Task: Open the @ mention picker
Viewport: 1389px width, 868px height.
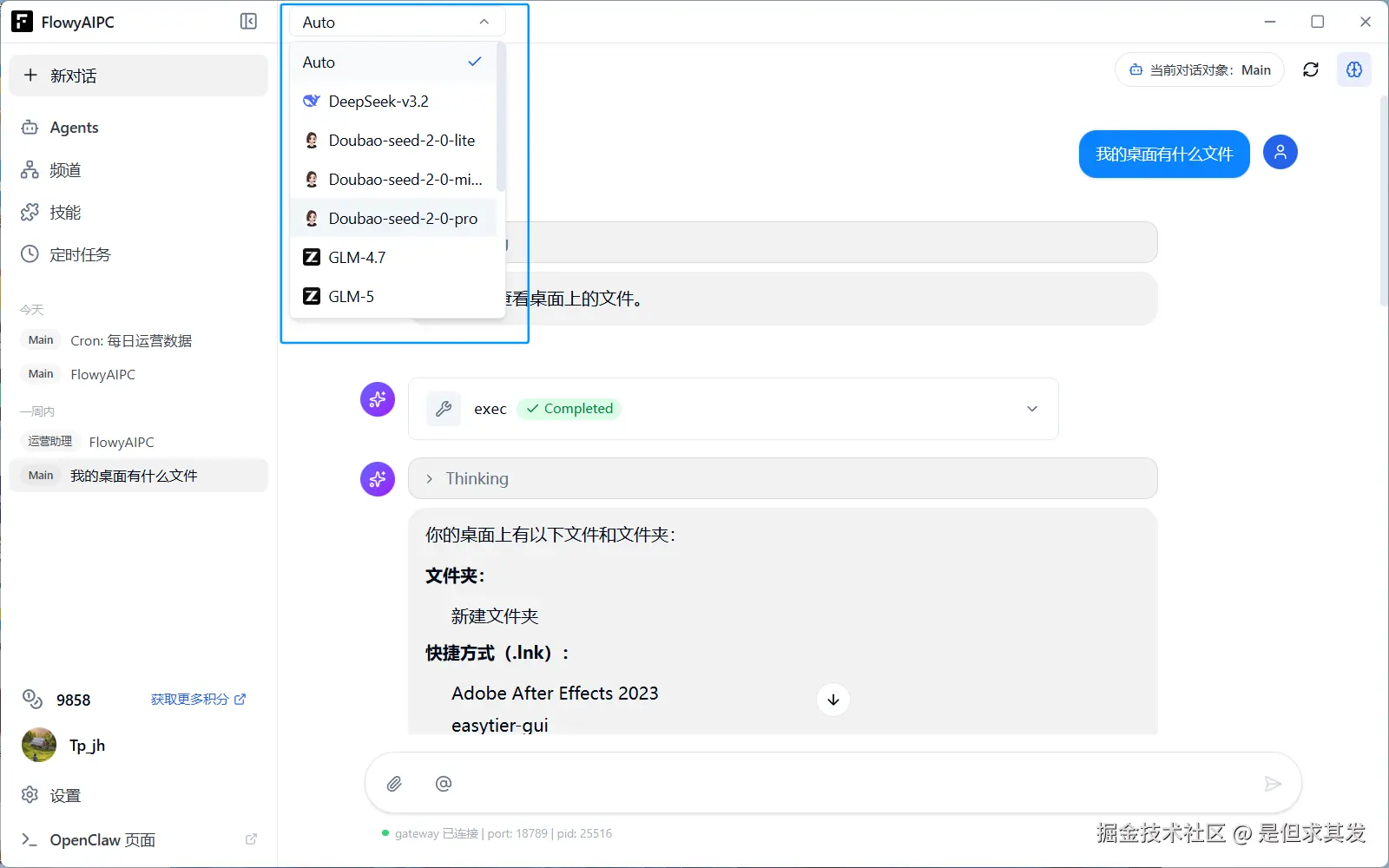Action: point(444,783)
